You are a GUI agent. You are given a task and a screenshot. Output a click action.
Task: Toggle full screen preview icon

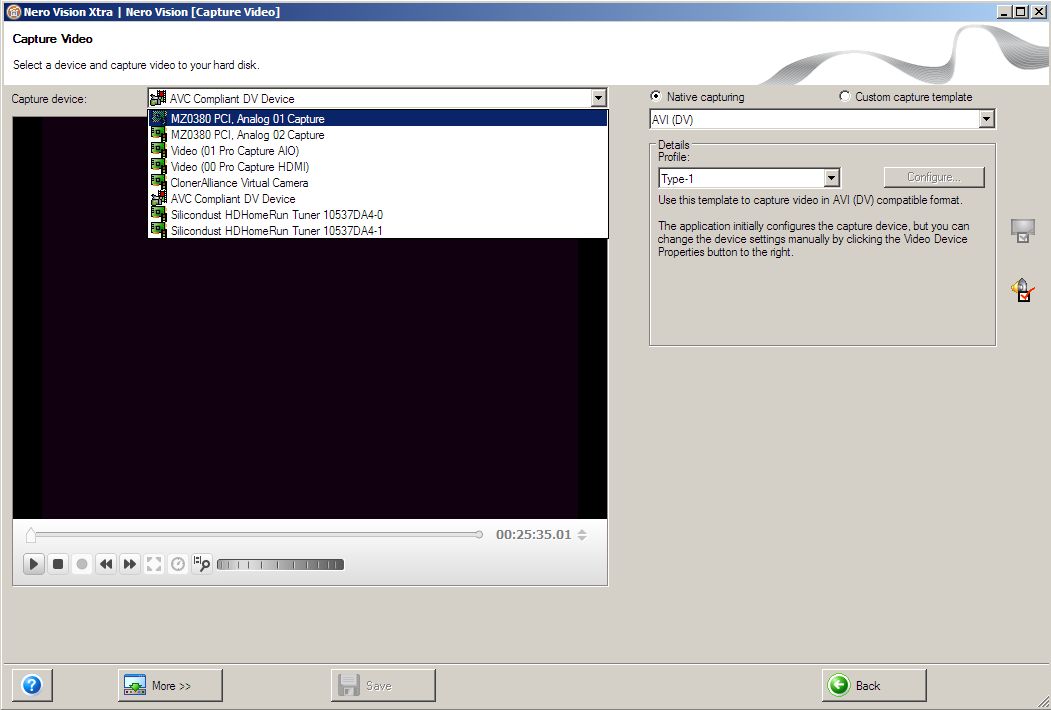[153, 565]
